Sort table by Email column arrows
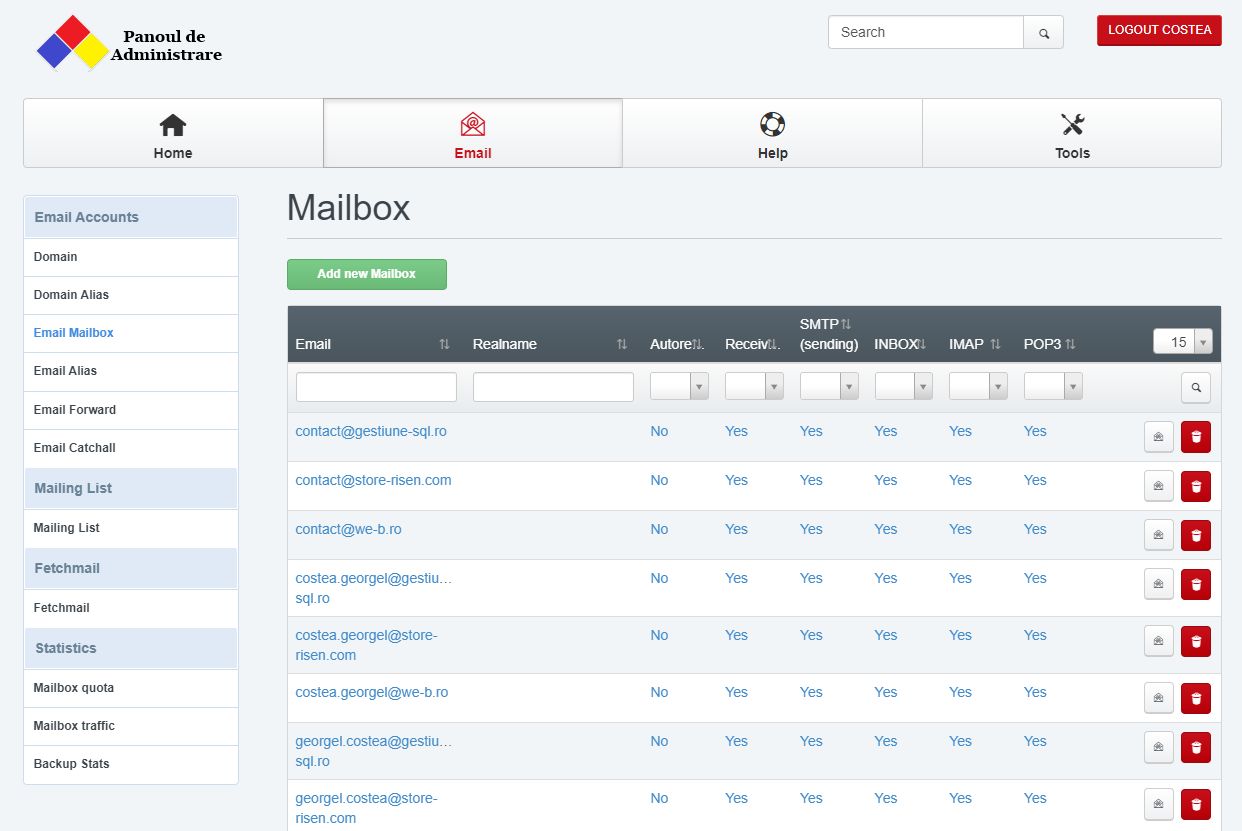The image size is (1242, 831). (444, 344)
